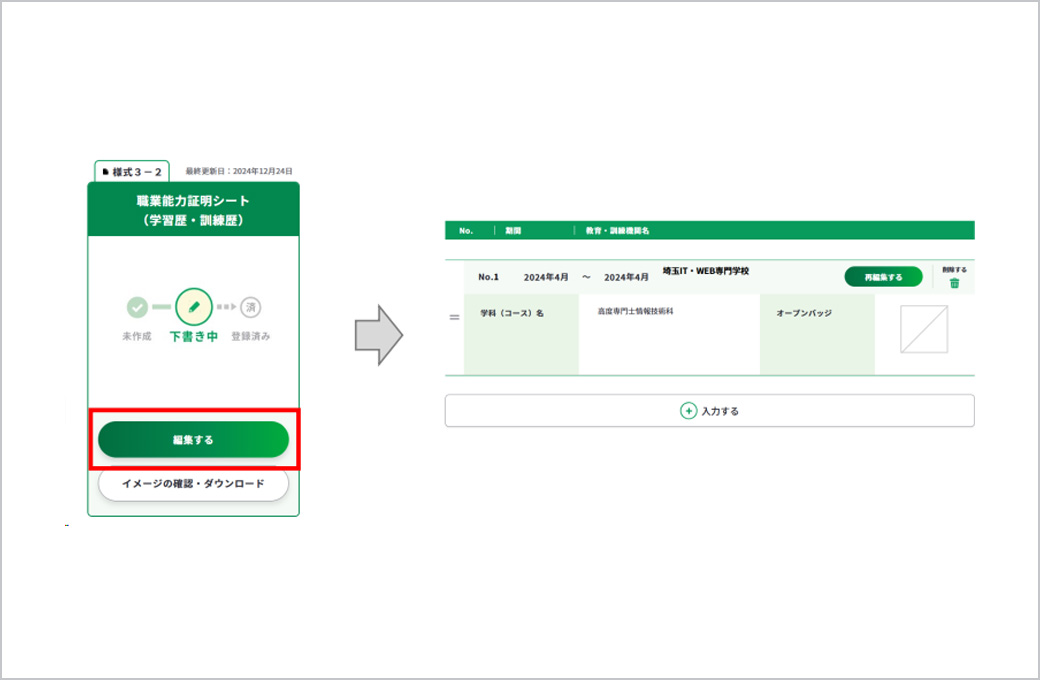
Task: Delete entry No.1 with trash icon
Action: 954,283
